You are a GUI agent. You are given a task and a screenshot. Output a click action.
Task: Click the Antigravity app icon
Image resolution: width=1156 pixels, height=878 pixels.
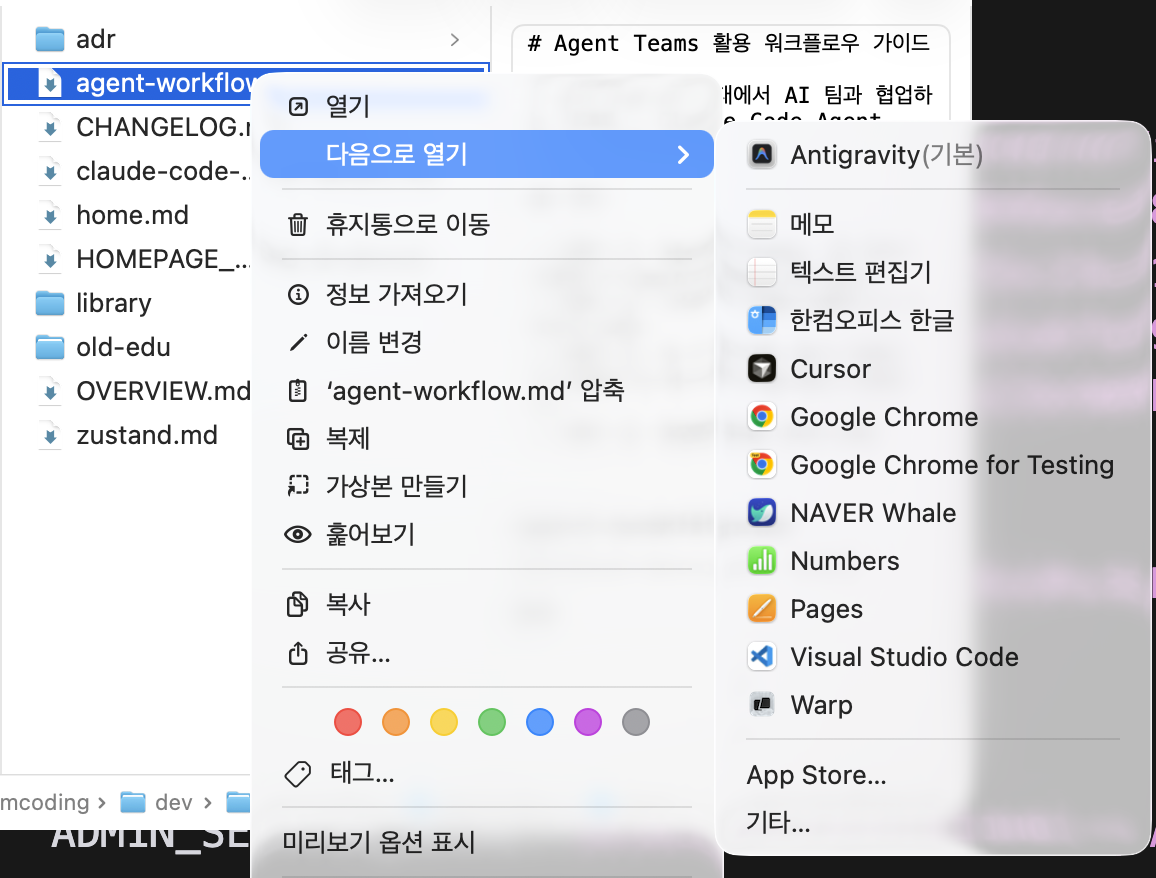click(762, 155)
